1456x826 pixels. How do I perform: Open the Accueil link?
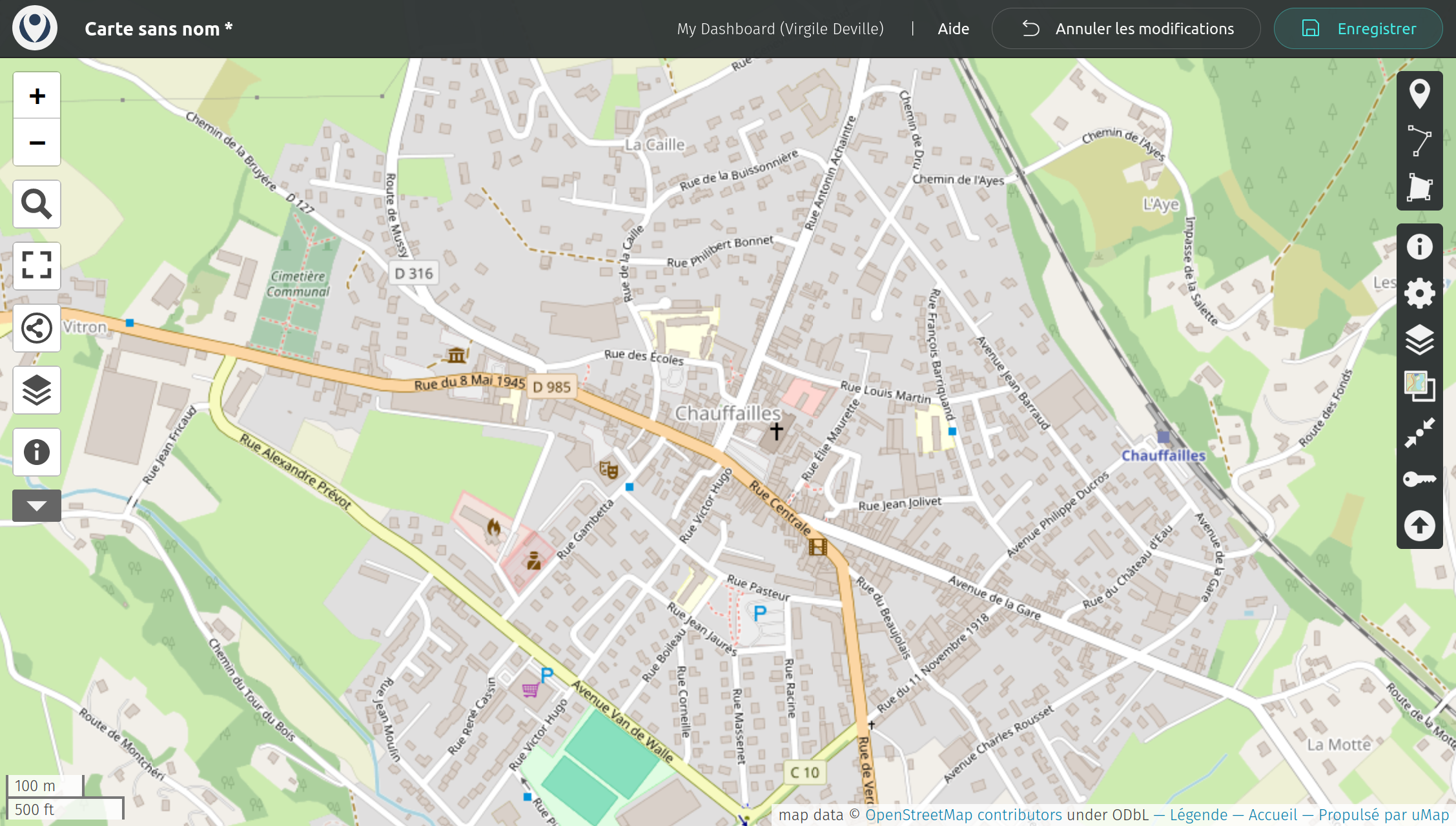(1272, 815)
